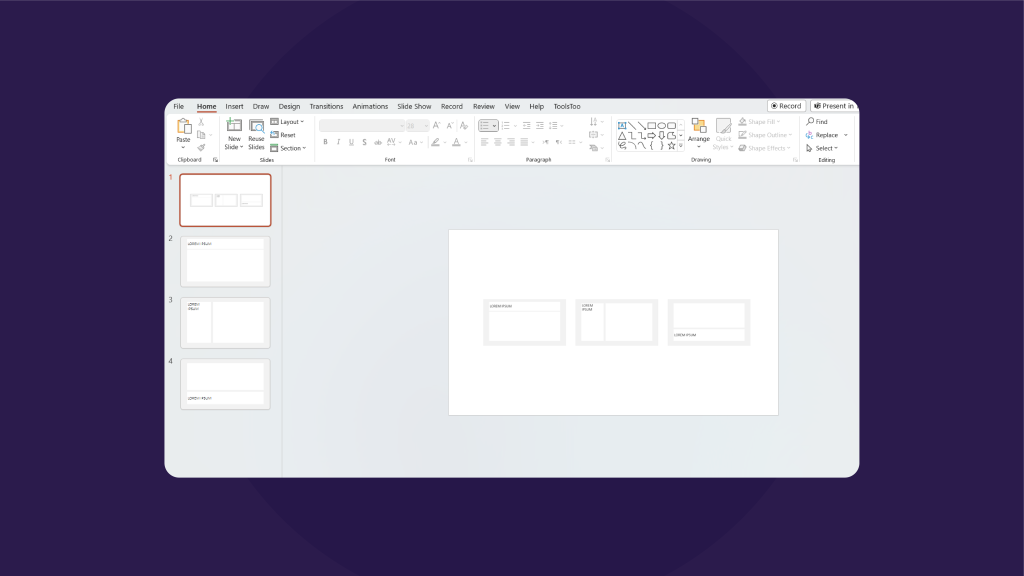Screen dimensions: 1024x576
Task: Open the Slide Show tab
Action: (x=414, y=106)
